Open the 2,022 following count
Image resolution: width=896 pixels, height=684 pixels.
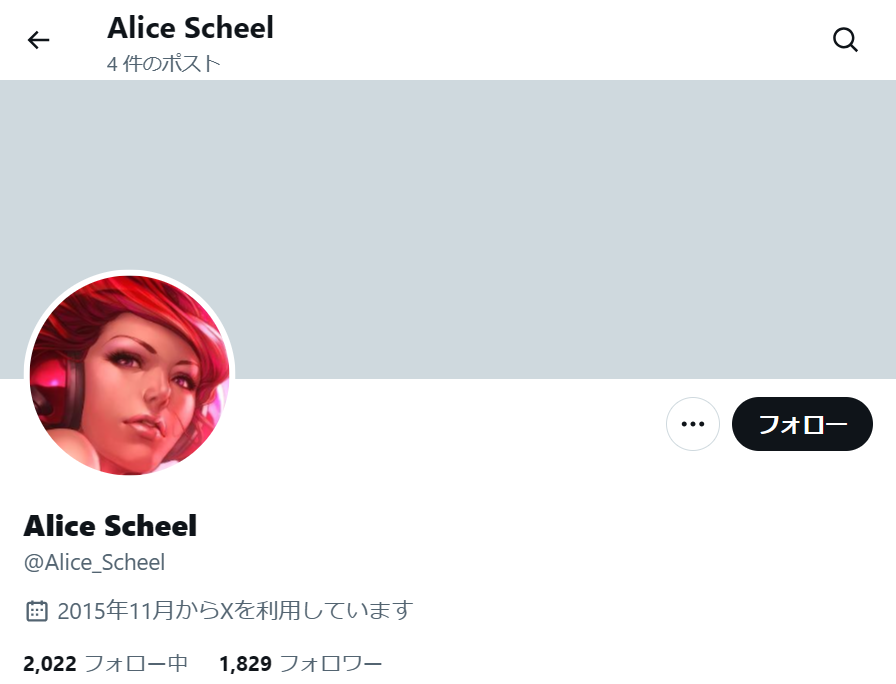click(x=50, y=664)
